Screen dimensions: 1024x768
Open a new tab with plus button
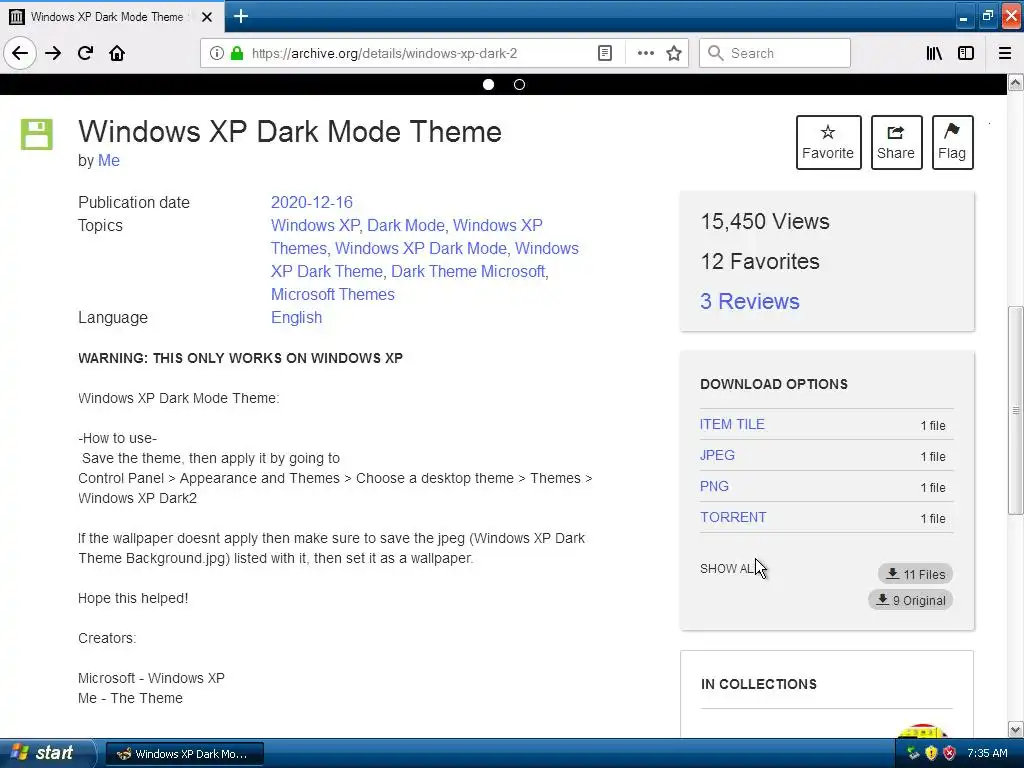pos(240,16)
